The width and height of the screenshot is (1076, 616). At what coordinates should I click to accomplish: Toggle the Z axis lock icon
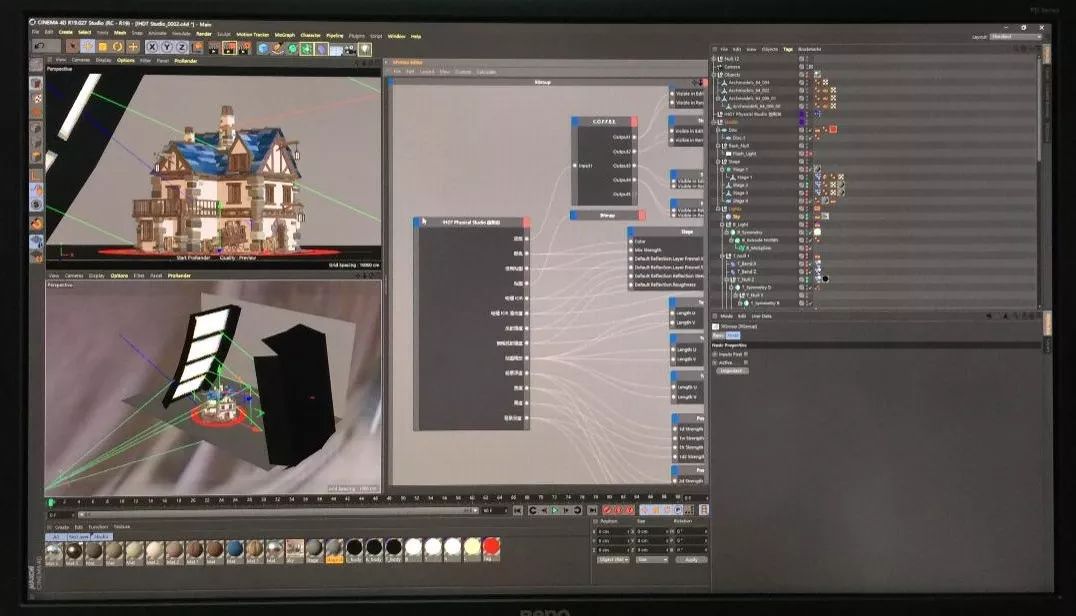pyautogui.click(x=181, y=46)
